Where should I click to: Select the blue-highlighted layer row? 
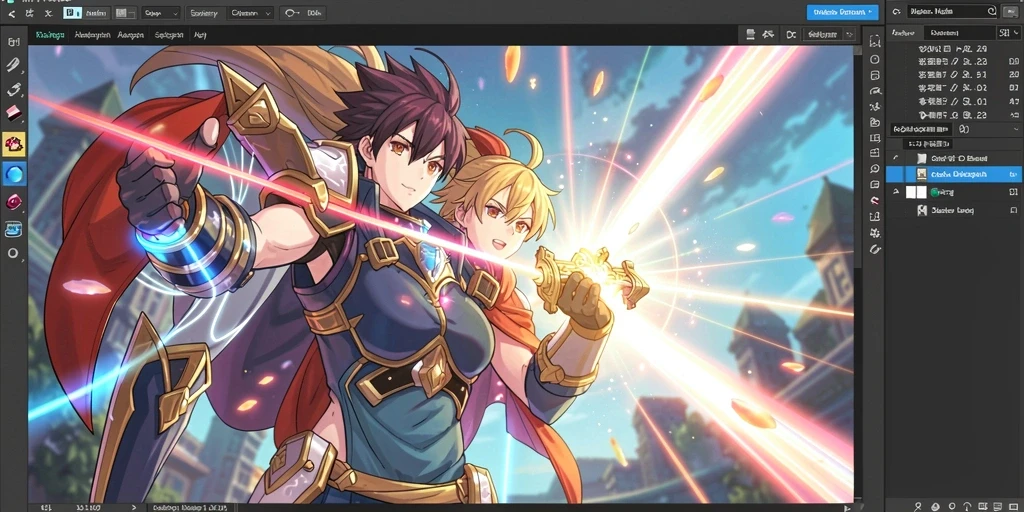click(x=953, y=174)
